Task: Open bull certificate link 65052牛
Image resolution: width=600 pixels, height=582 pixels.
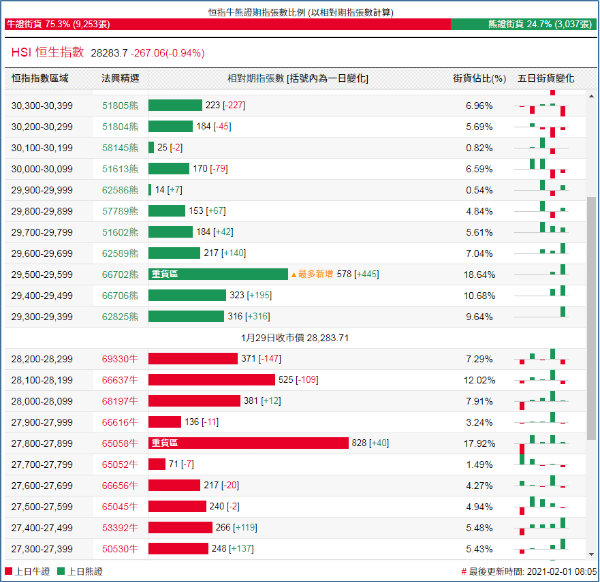Action: (120, 465)
